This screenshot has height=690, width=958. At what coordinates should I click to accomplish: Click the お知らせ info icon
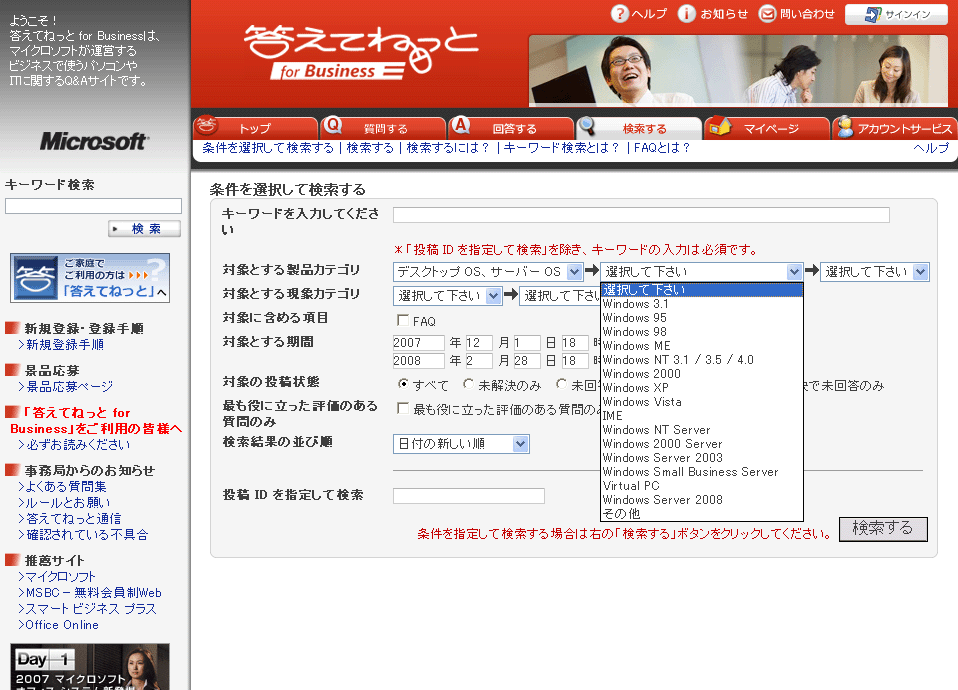(687, 14)
